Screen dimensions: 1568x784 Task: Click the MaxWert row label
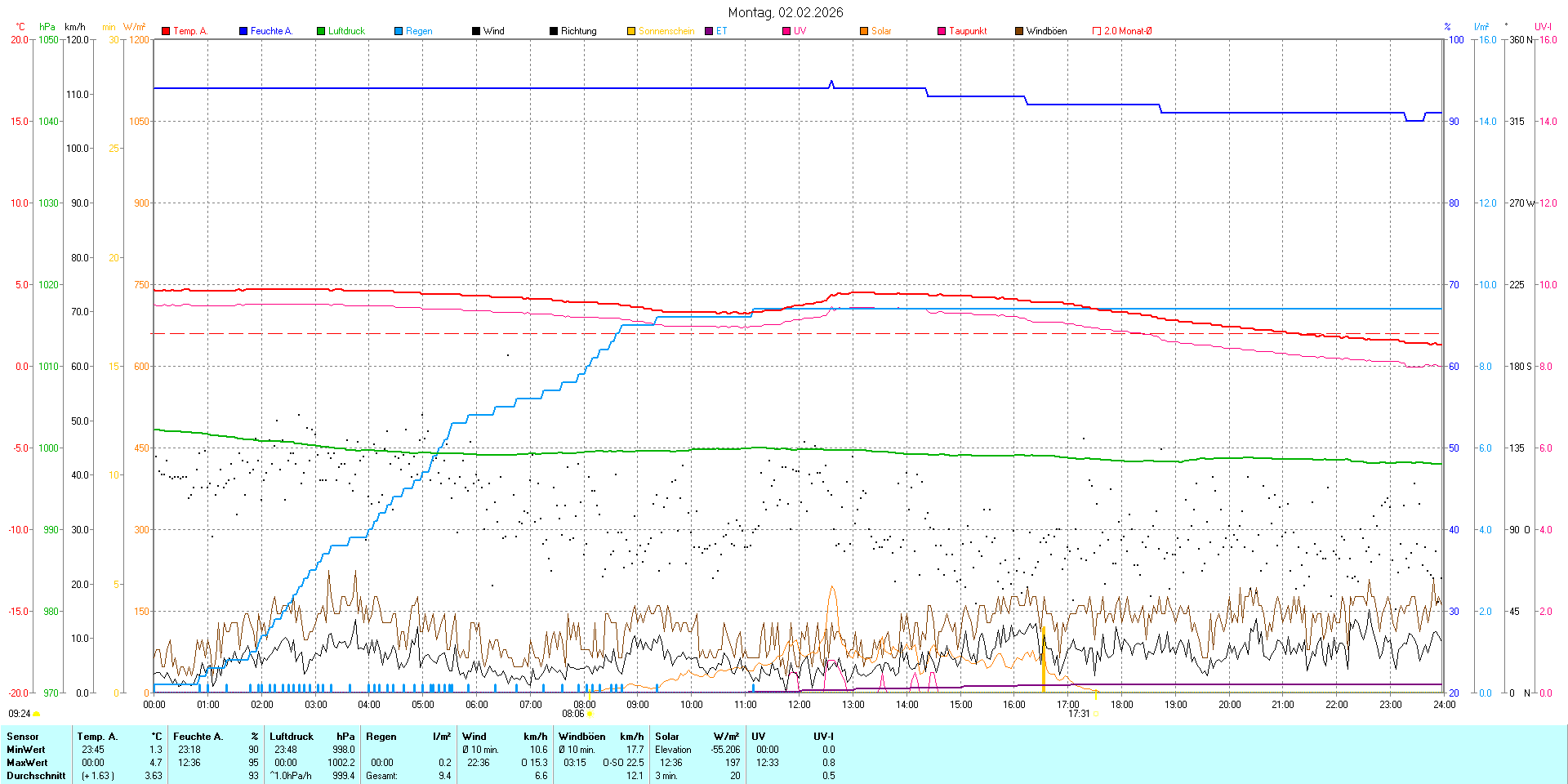pyautogui.click(x=26, y=763)
